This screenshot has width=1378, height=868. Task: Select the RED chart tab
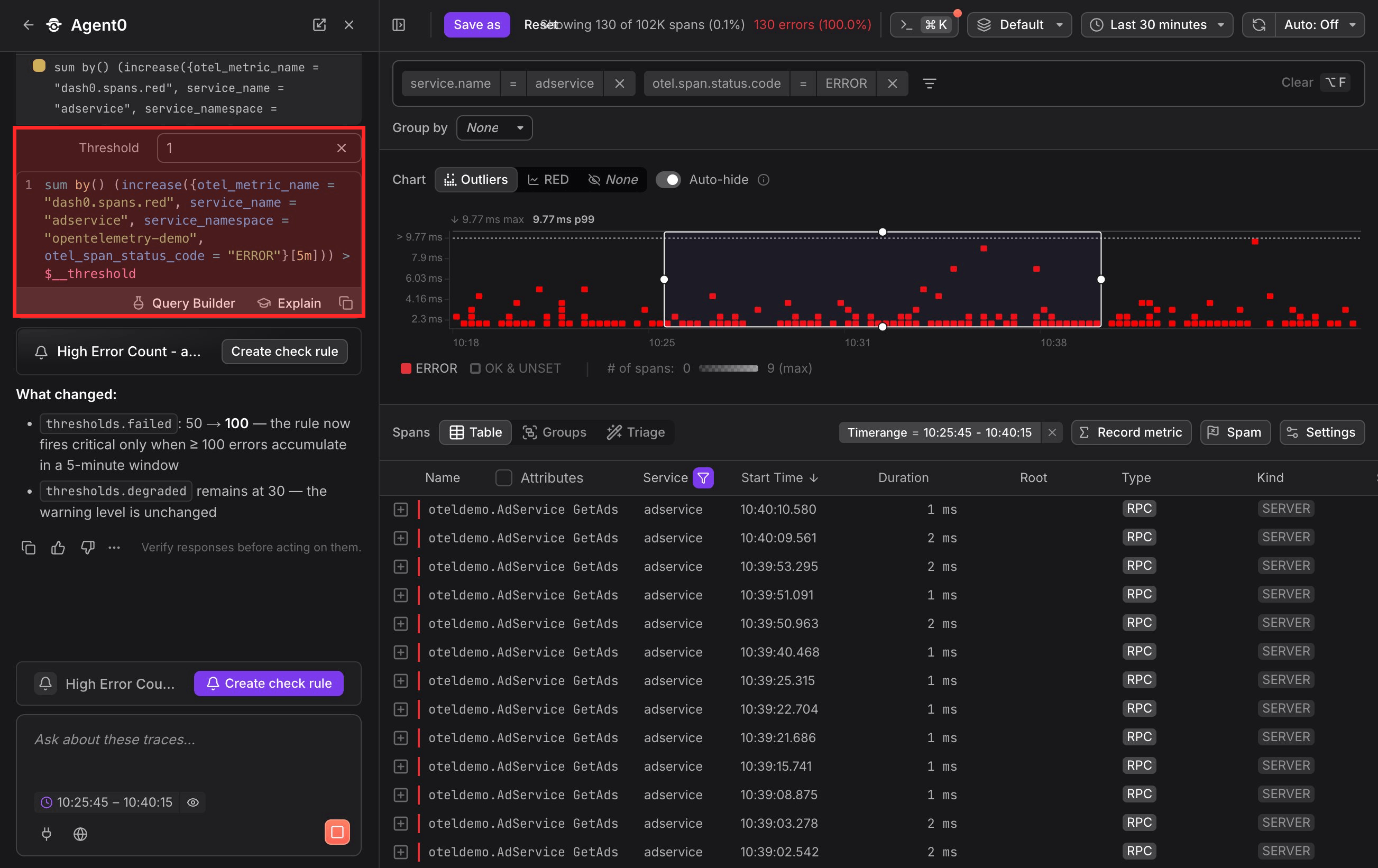click(548, 180)
